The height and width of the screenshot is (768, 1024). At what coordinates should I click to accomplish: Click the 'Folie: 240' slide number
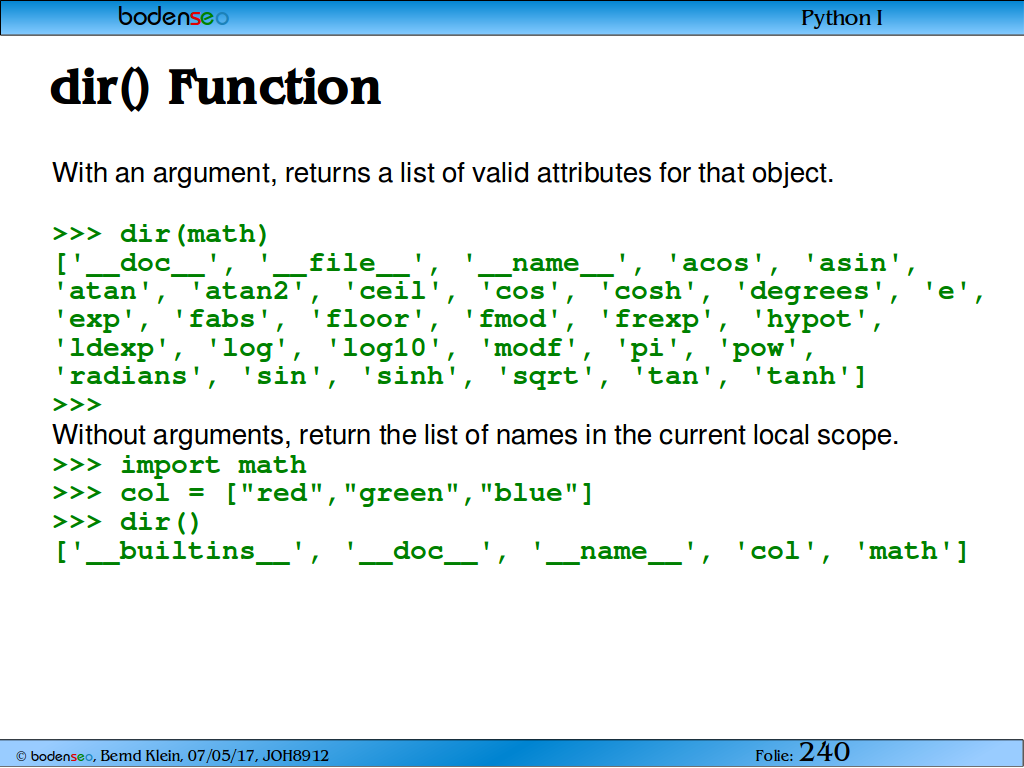(803, 753)
